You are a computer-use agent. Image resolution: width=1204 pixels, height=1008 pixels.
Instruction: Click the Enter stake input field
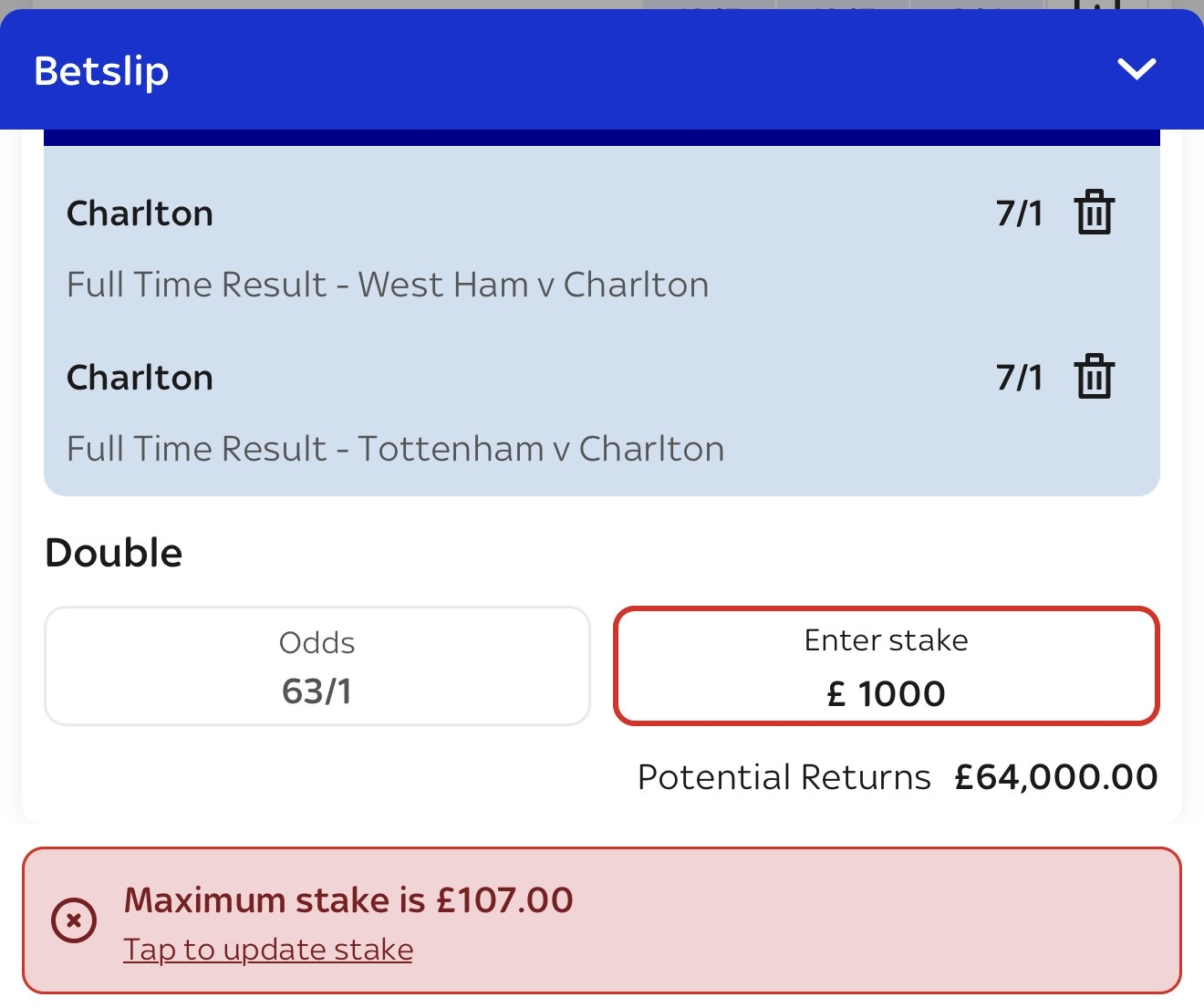pyautogui.click(x=886, y=666)
